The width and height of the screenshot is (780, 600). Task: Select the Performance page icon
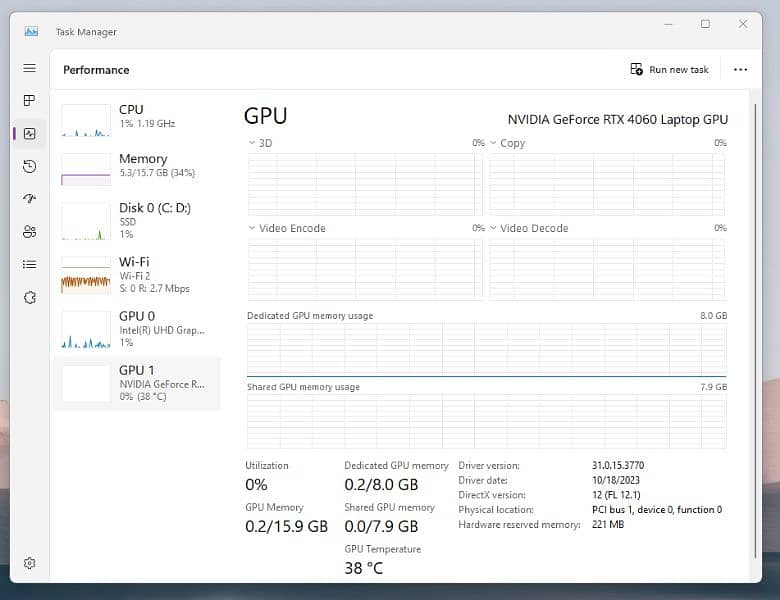(x=29, y=133)
